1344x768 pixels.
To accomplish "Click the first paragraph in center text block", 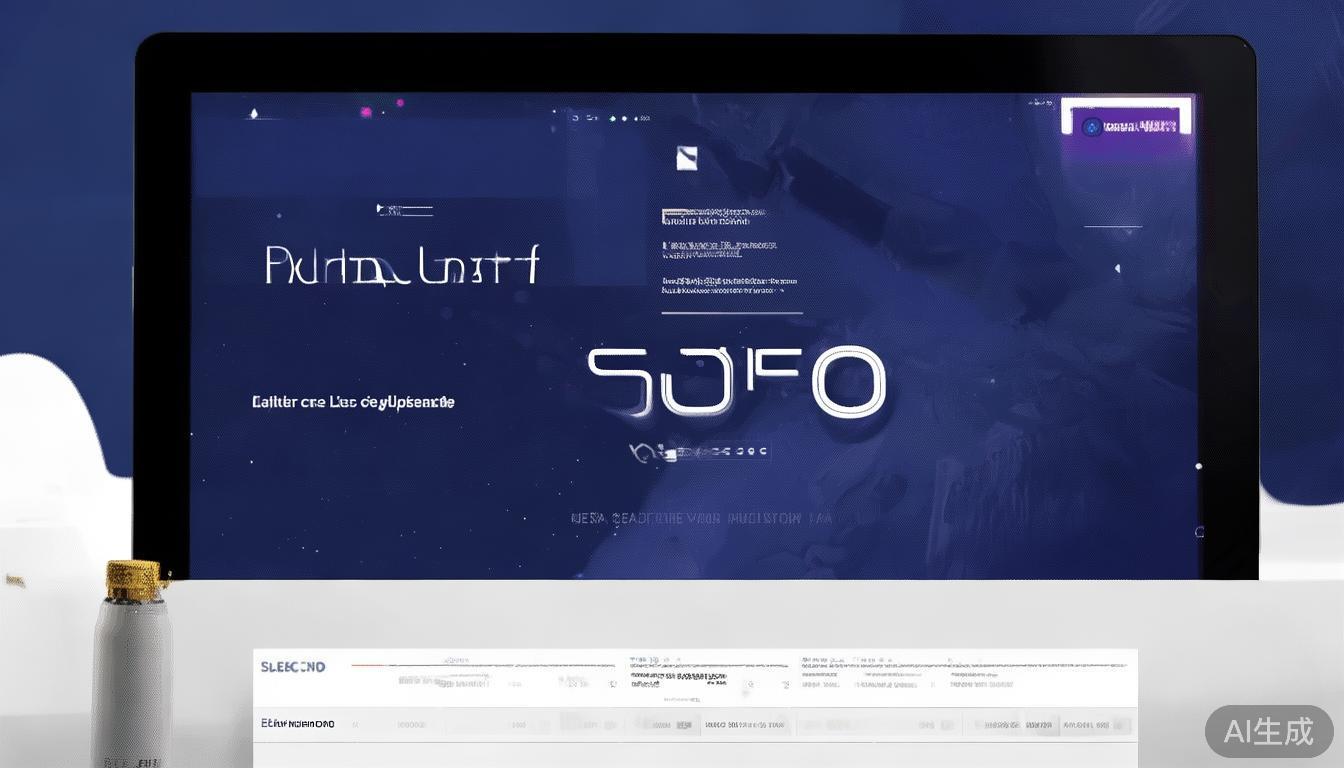I will coord(714,215).
